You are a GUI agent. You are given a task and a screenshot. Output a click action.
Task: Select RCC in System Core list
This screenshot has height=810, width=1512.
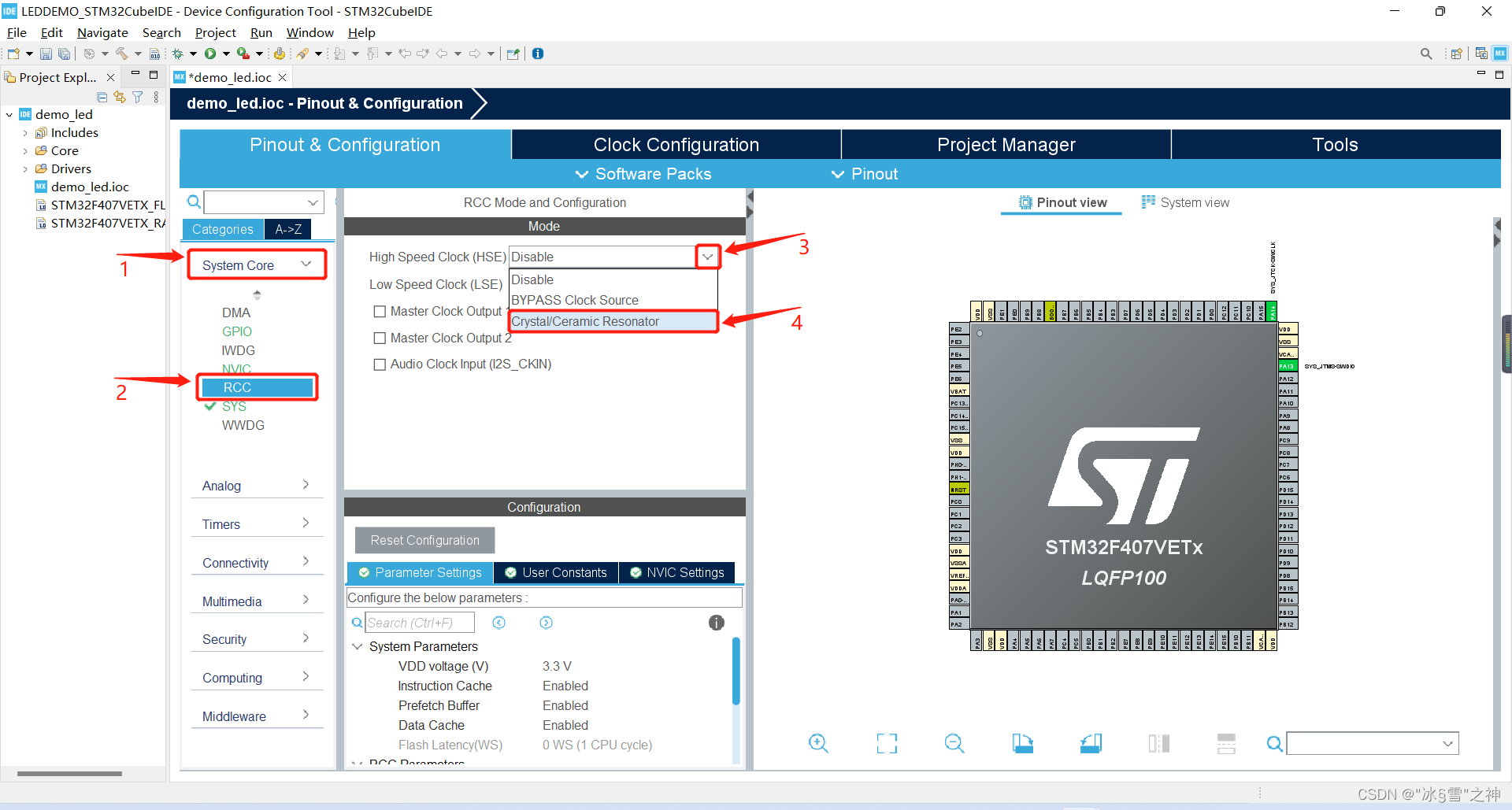coord(257,387)
